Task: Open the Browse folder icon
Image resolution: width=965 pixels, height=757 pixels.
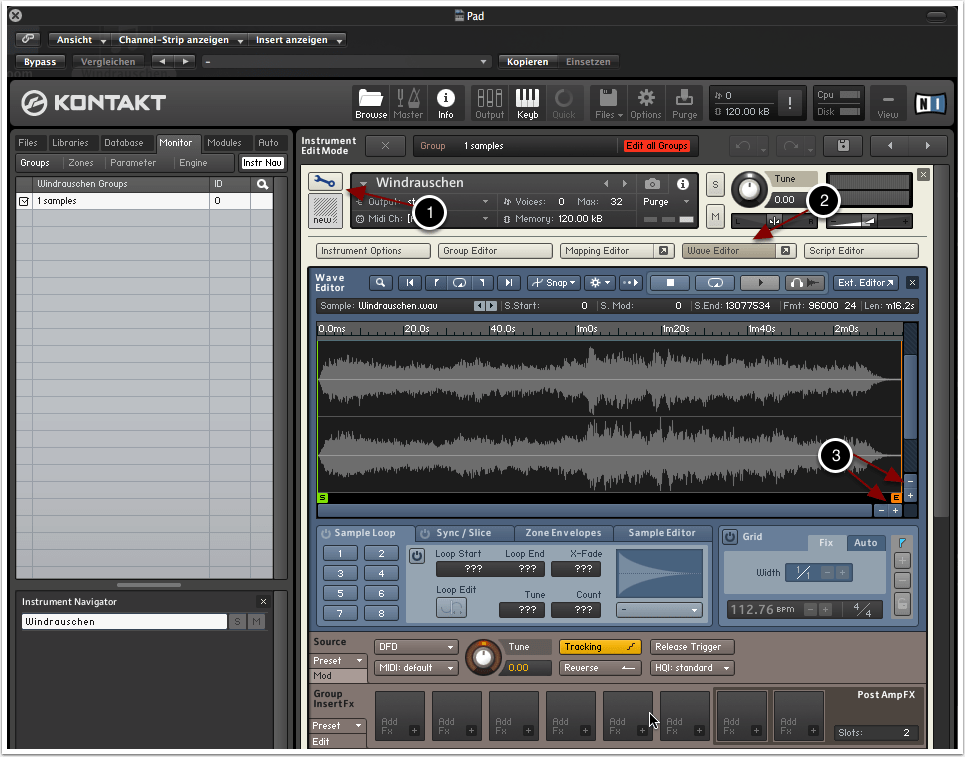Action: pos(371,102)
